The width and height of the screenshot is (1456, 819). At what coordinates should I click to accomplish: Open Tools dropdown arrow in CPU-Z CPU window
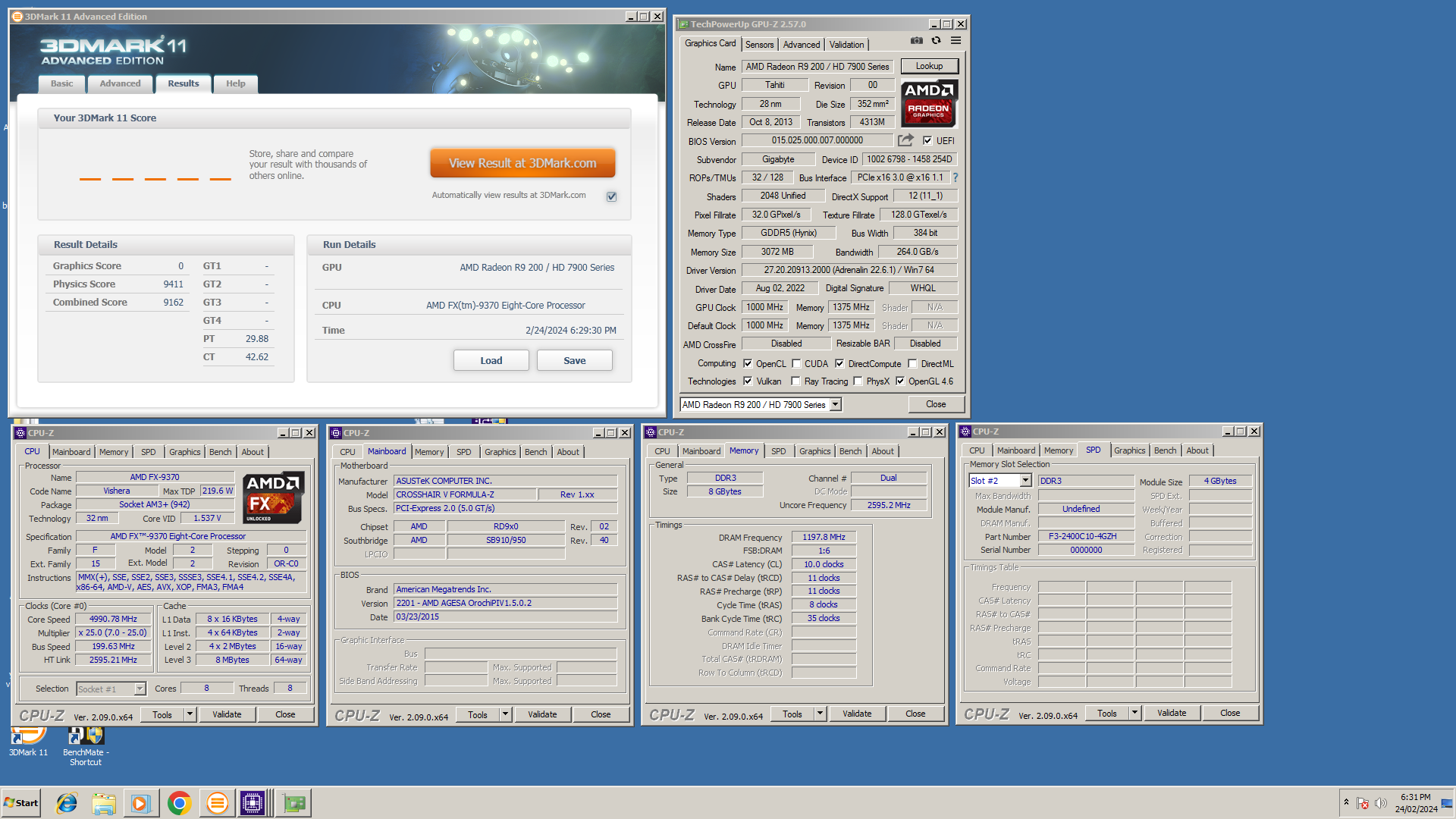[x=190, y=714]
